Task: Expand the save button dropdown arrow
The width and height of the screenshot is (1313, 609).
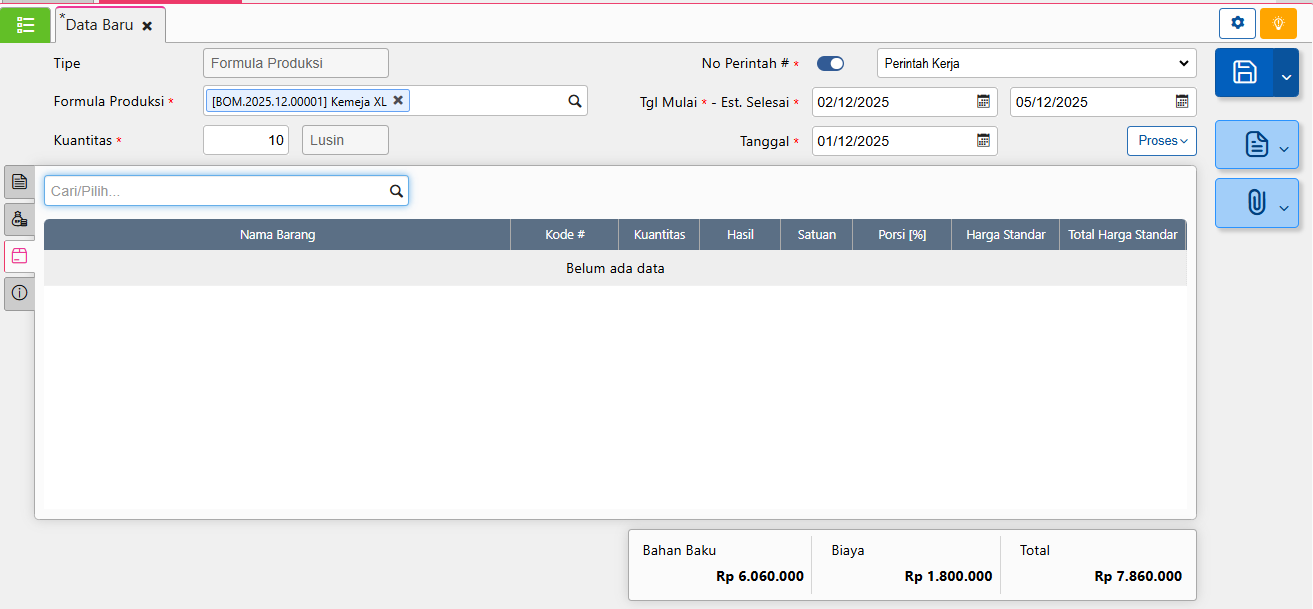Action: click(1286, 73)
